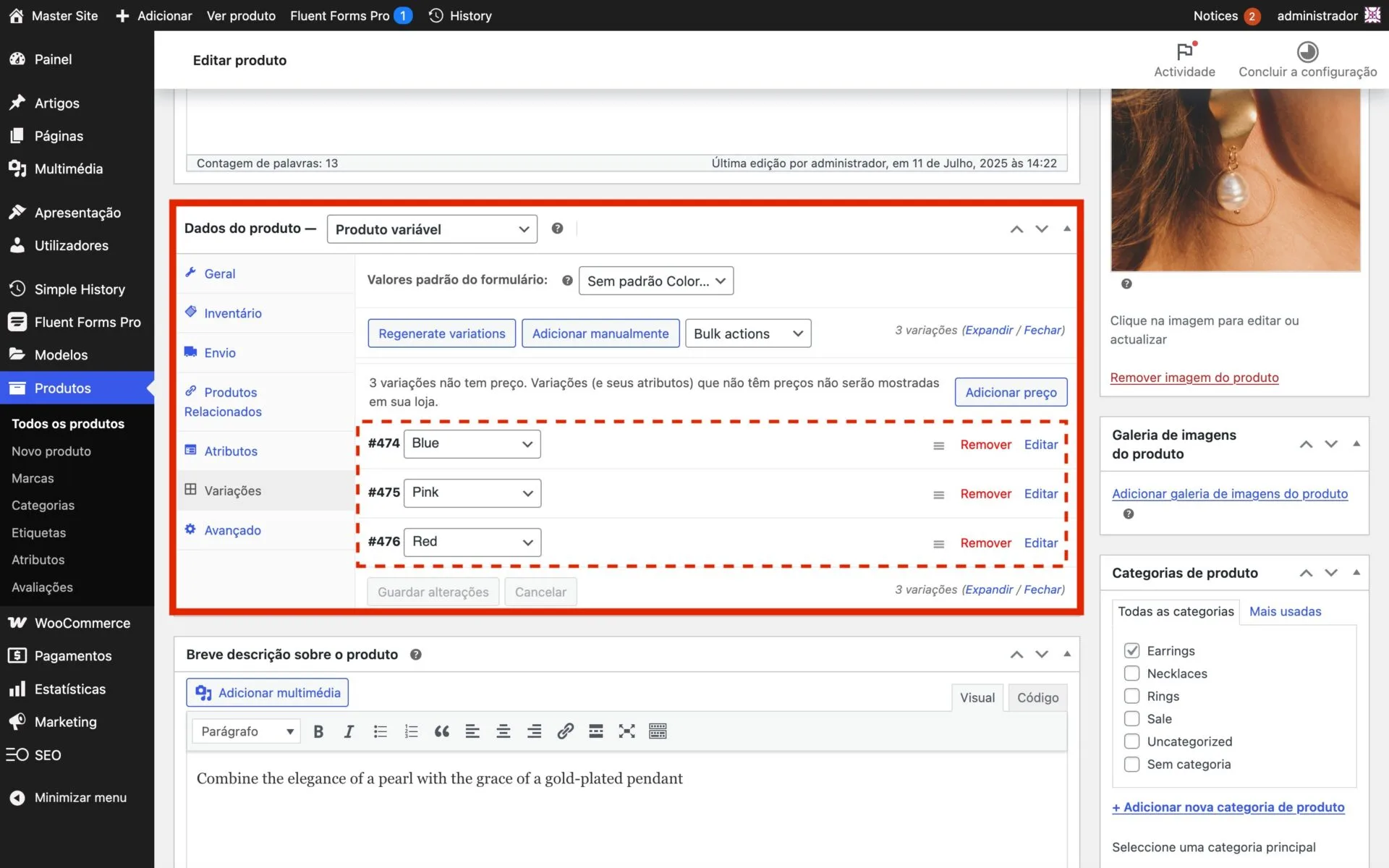The width and height of the screenshot is (1389, 868).
Task: Uncheck the Earrings category checkbox
Action: [x=1131, y=650]
